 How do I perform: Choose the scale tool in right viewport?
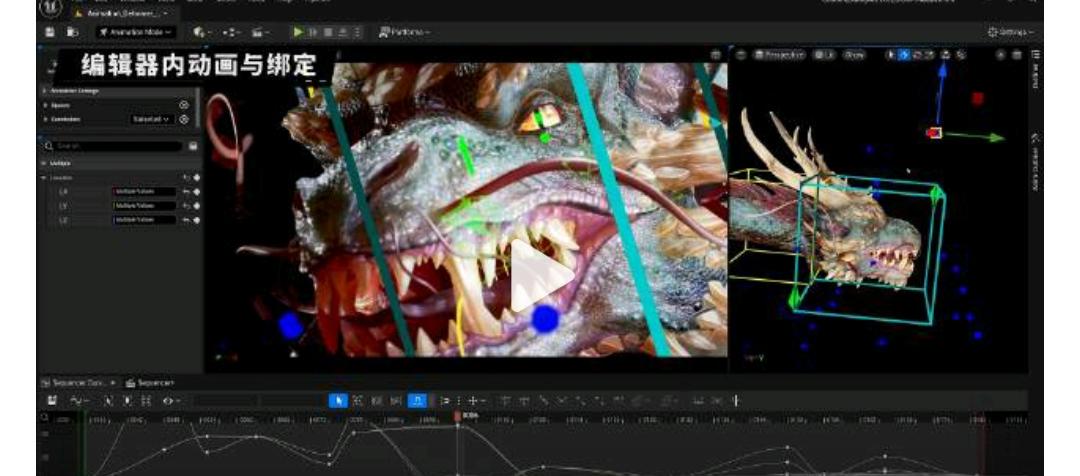click(929, 55)
